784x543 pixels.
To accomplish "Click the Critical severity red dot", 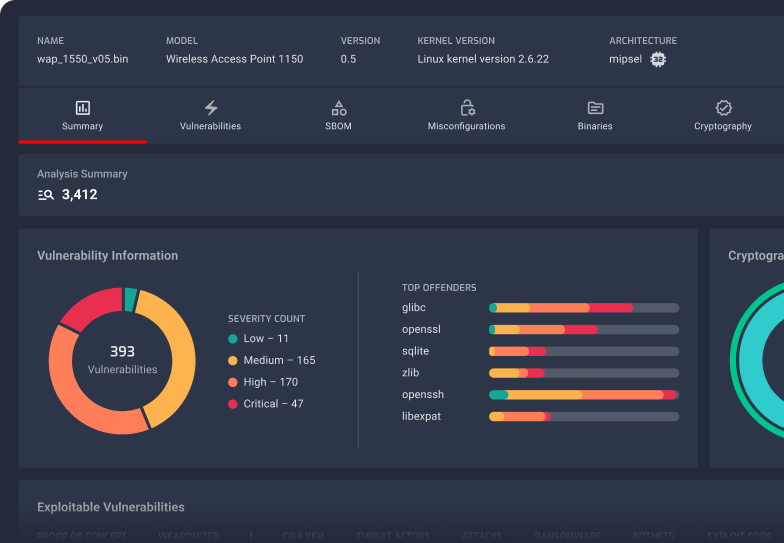I will 232,404.
